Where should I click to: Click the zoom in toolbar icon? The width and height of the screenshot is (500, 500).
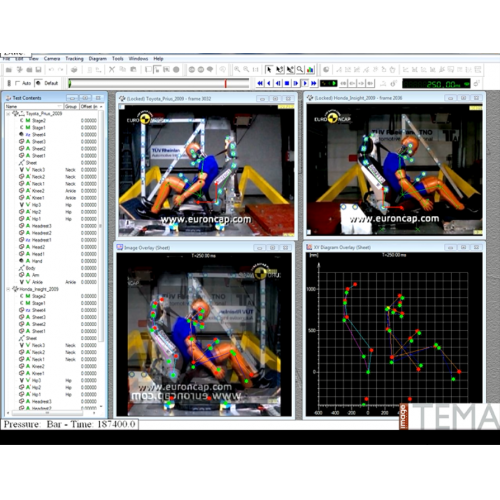[237, 69]
